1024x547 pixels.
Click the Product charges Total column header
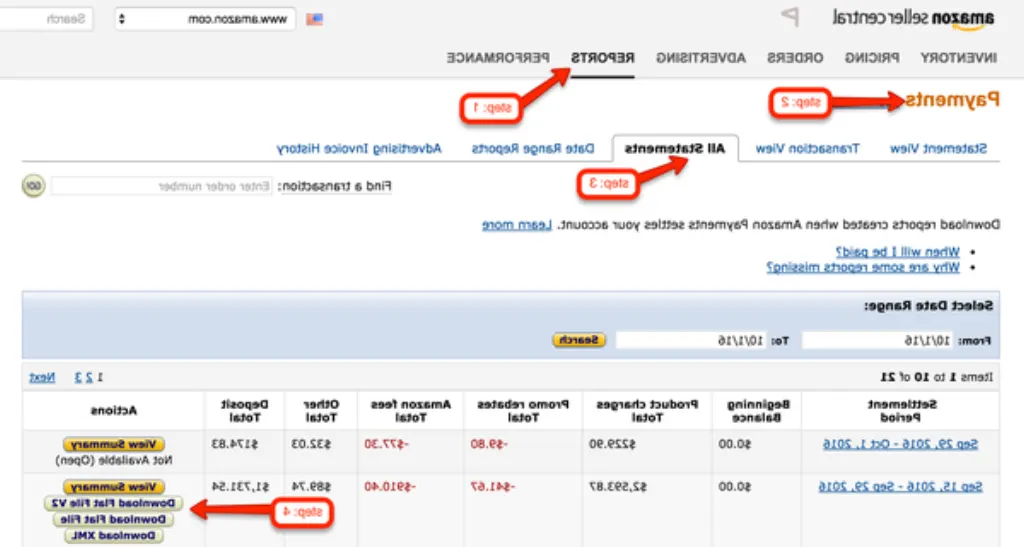(647, 411)
